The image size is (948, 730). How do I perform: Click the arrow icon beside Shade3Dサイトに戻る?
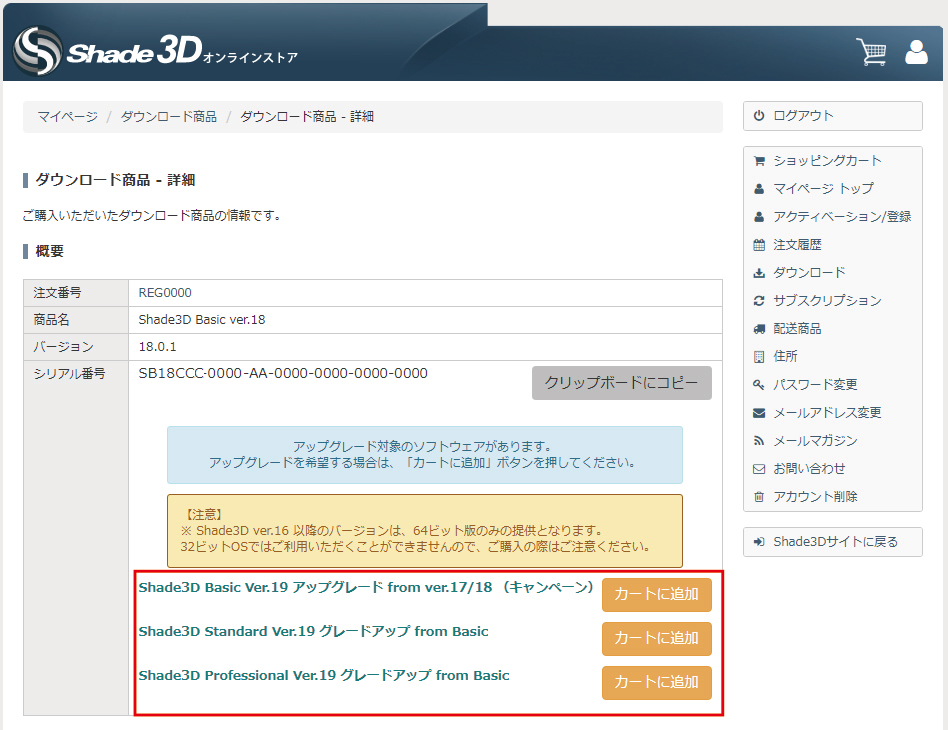[x=759, y=542]
